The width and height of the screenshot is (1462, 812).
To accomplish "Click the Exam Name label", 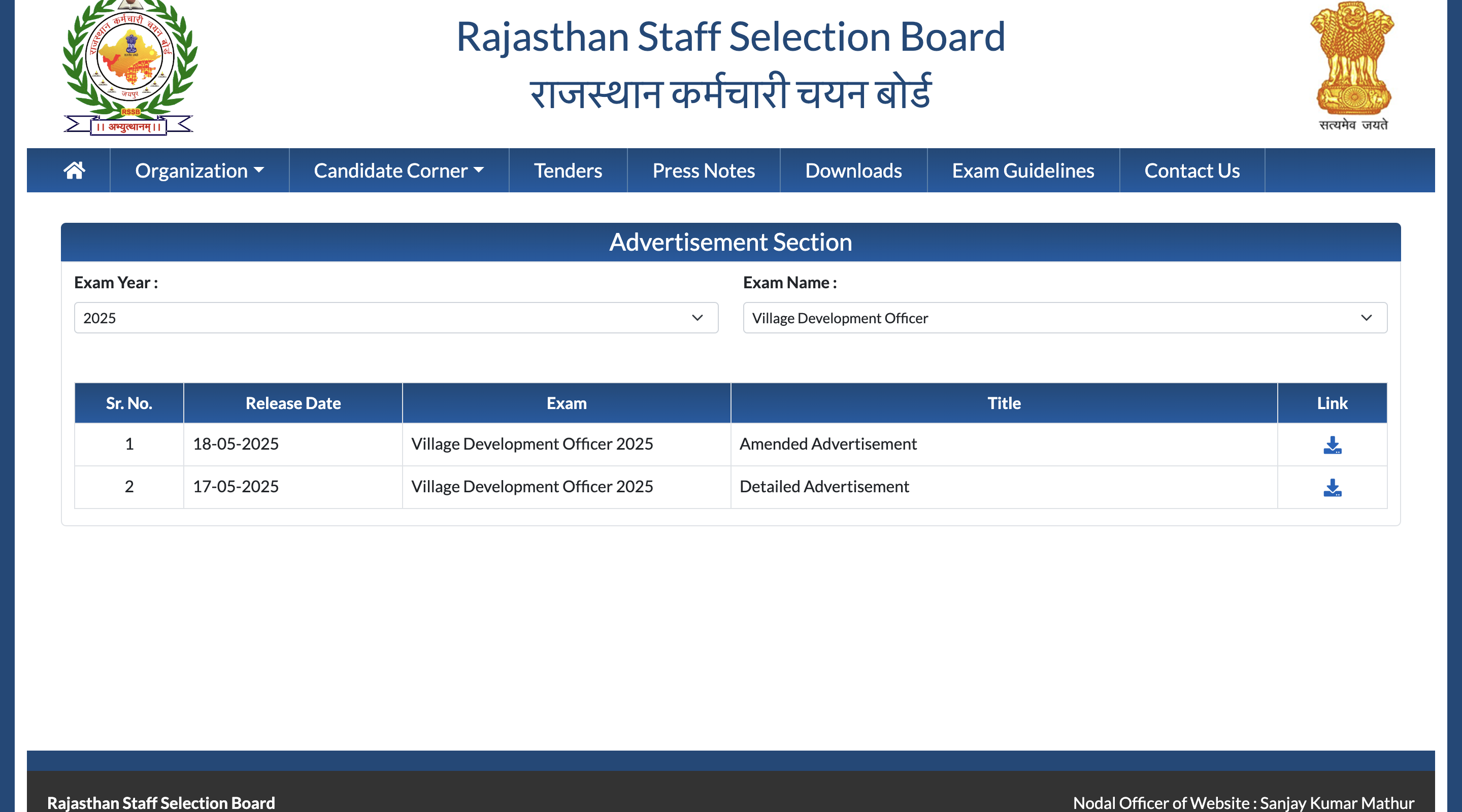I will pyautogui.click(x=790, y=283).
